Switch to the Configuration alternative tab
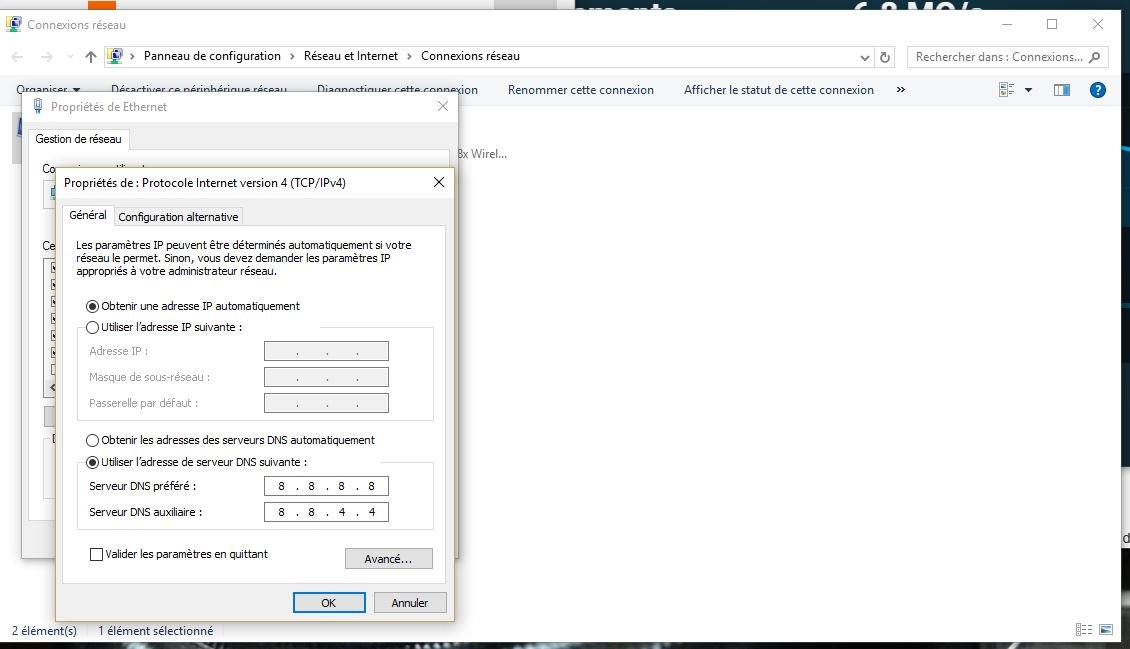Screen dimensions: 1130x649 [178, 216]
